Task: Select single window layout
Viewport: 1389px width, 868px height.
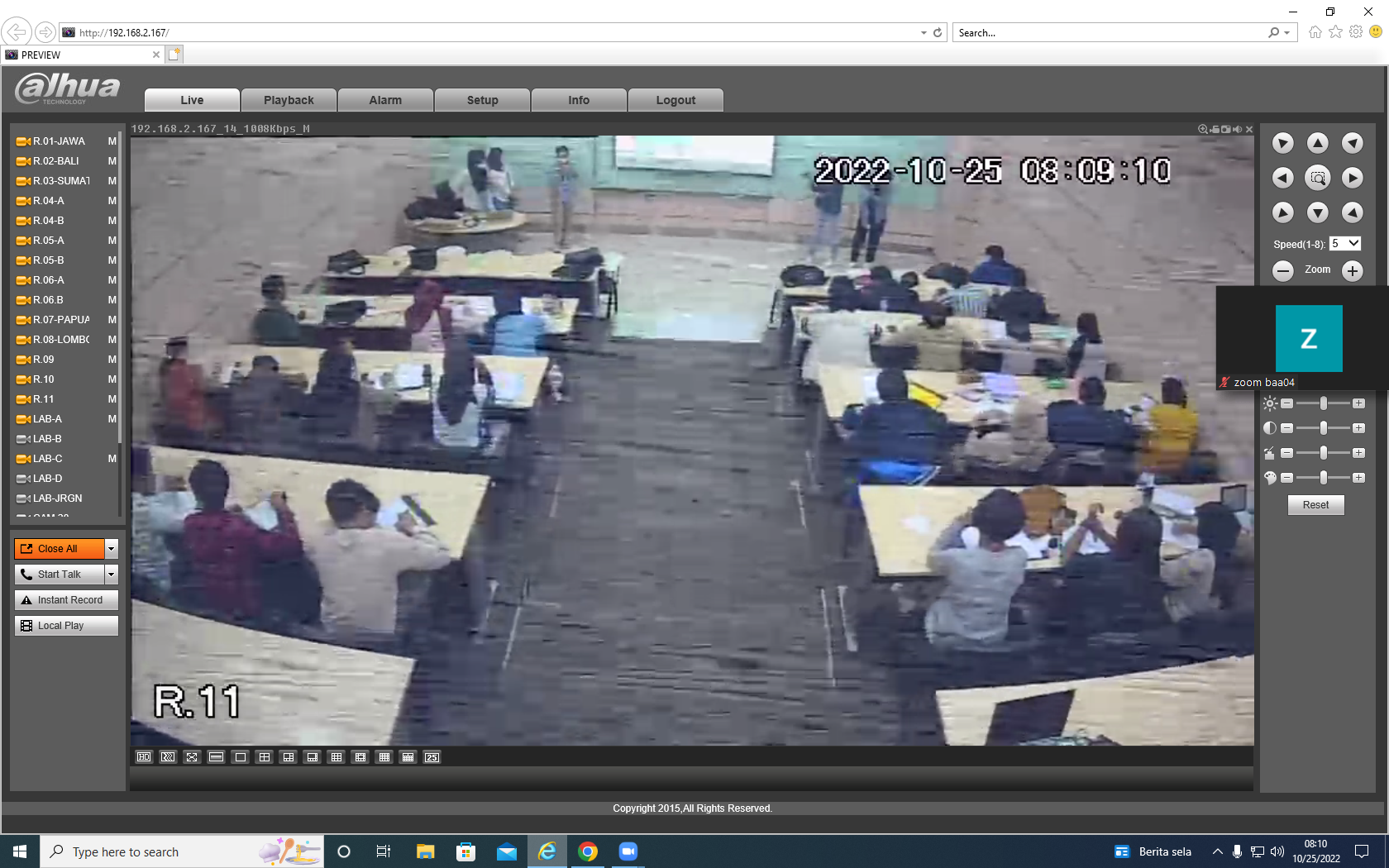Action: pos(240,757)
